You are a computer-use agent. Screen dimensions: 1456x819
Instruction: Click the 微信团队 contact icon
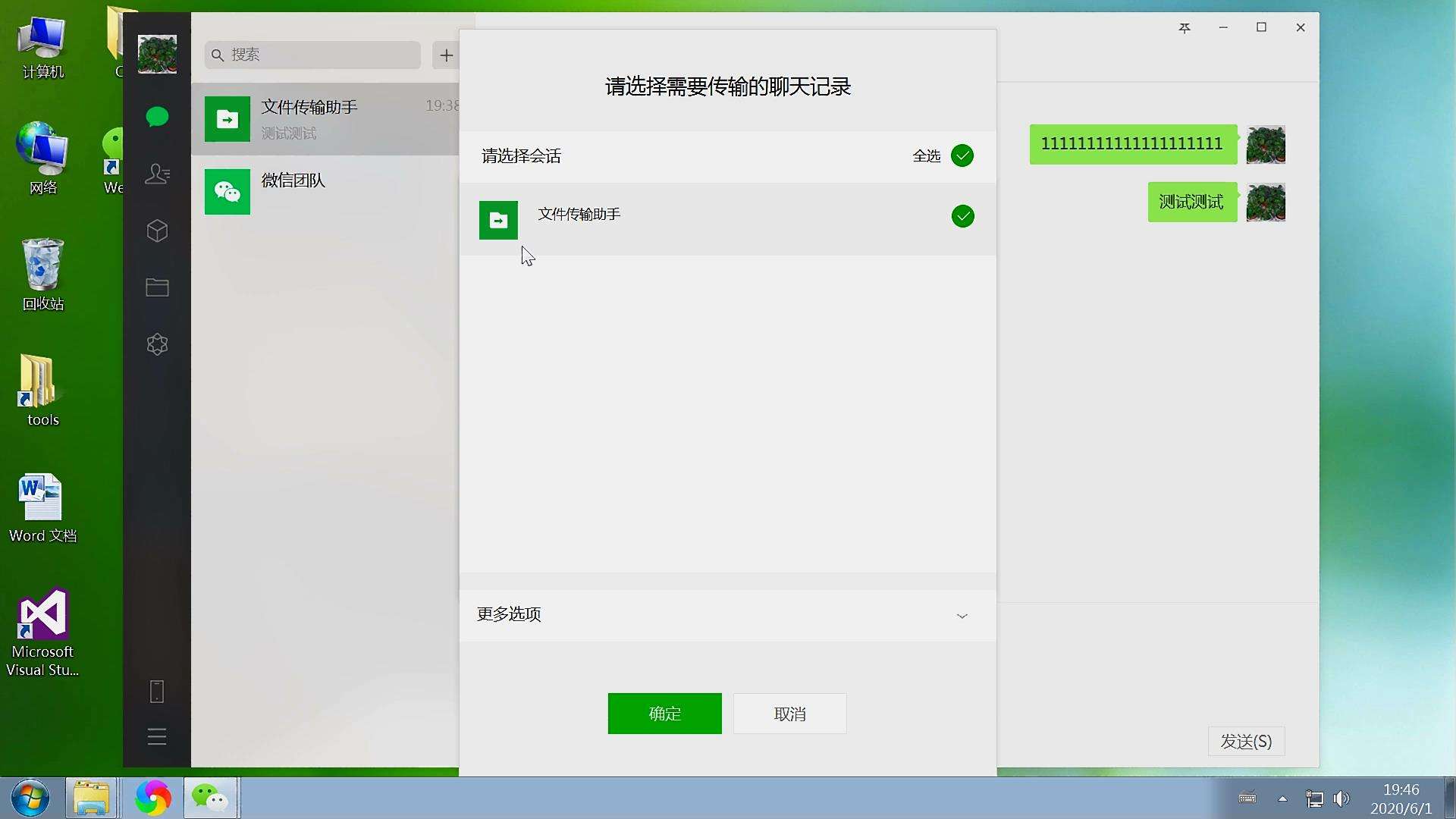coord(227,192)
